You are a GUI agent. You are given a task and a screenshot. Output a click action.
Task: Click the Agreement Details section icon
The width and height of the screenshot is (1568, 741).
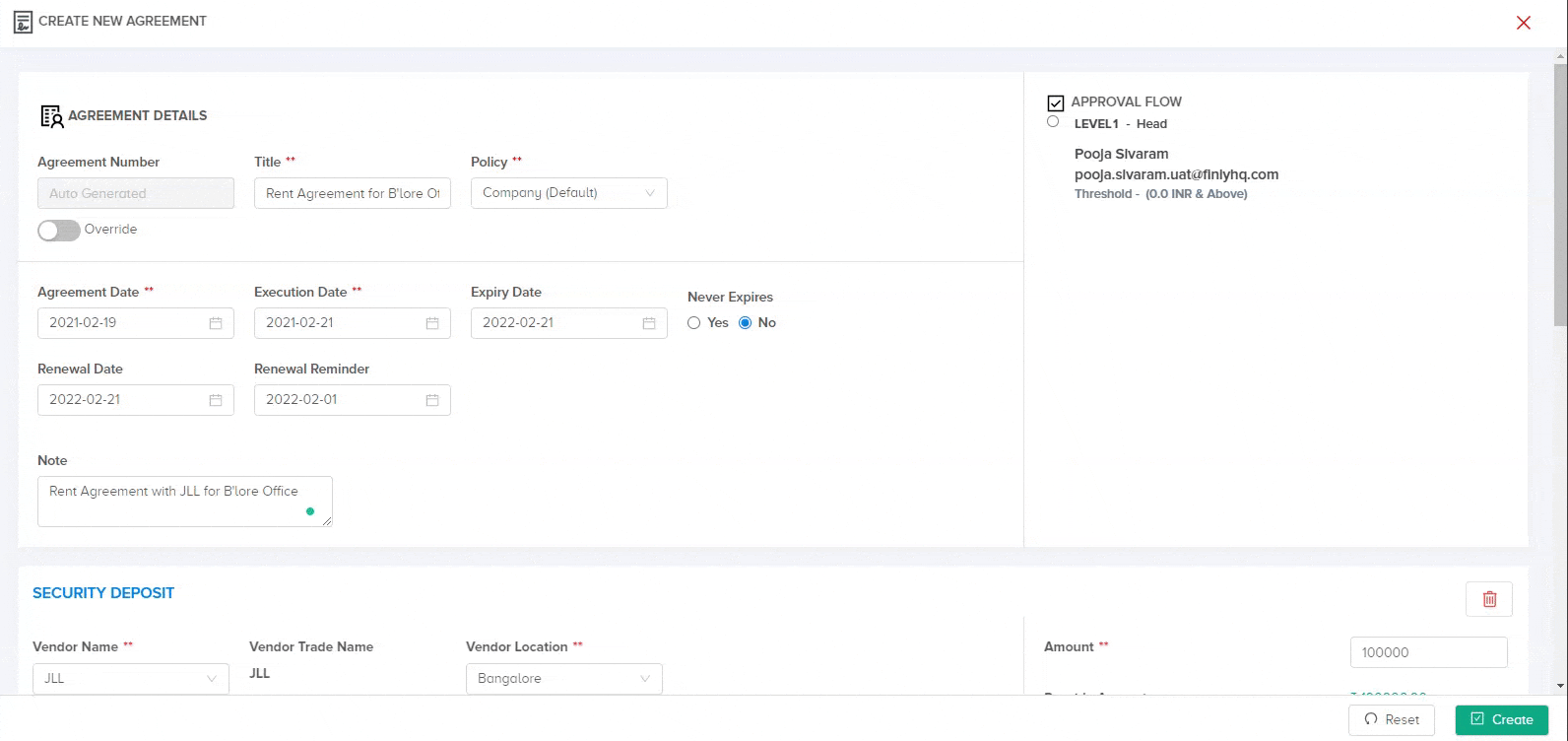coord(52,116)
